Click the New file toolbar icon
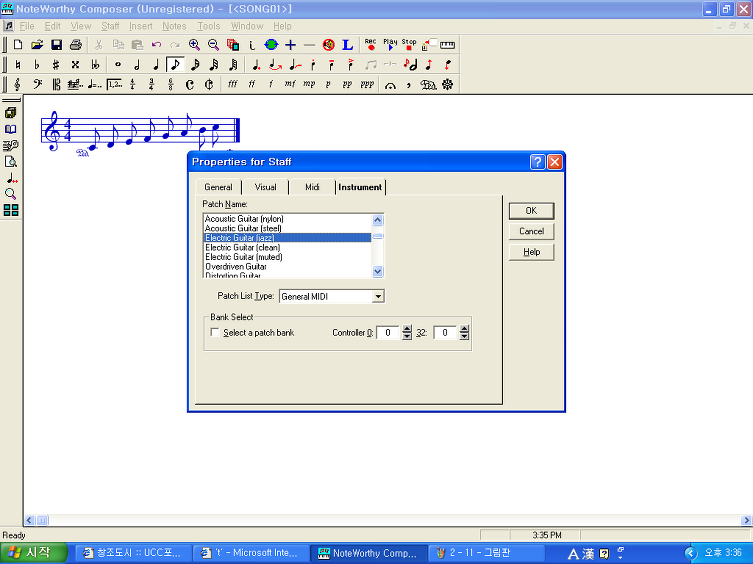Image resolution: width=753 pixels, height=564 pixels. (18, 45)
